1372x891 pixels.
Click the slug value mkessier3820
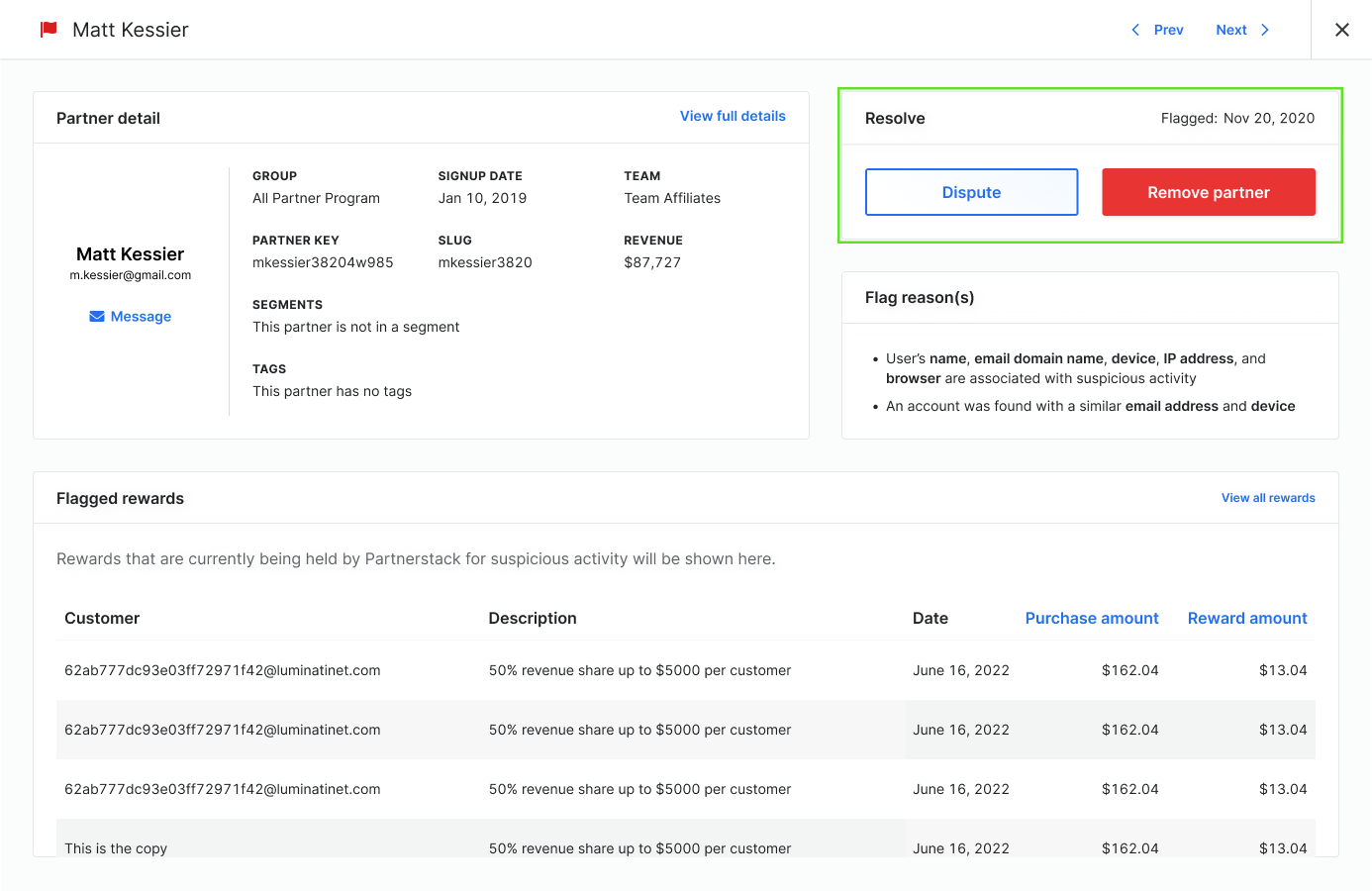(x=485, y=262)
